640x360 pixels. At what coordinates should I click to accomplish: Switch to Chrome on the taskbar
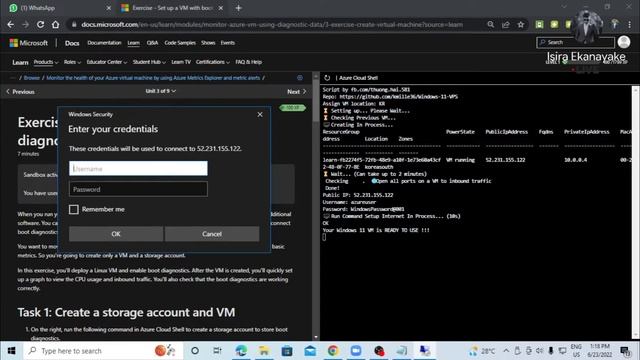333,351
